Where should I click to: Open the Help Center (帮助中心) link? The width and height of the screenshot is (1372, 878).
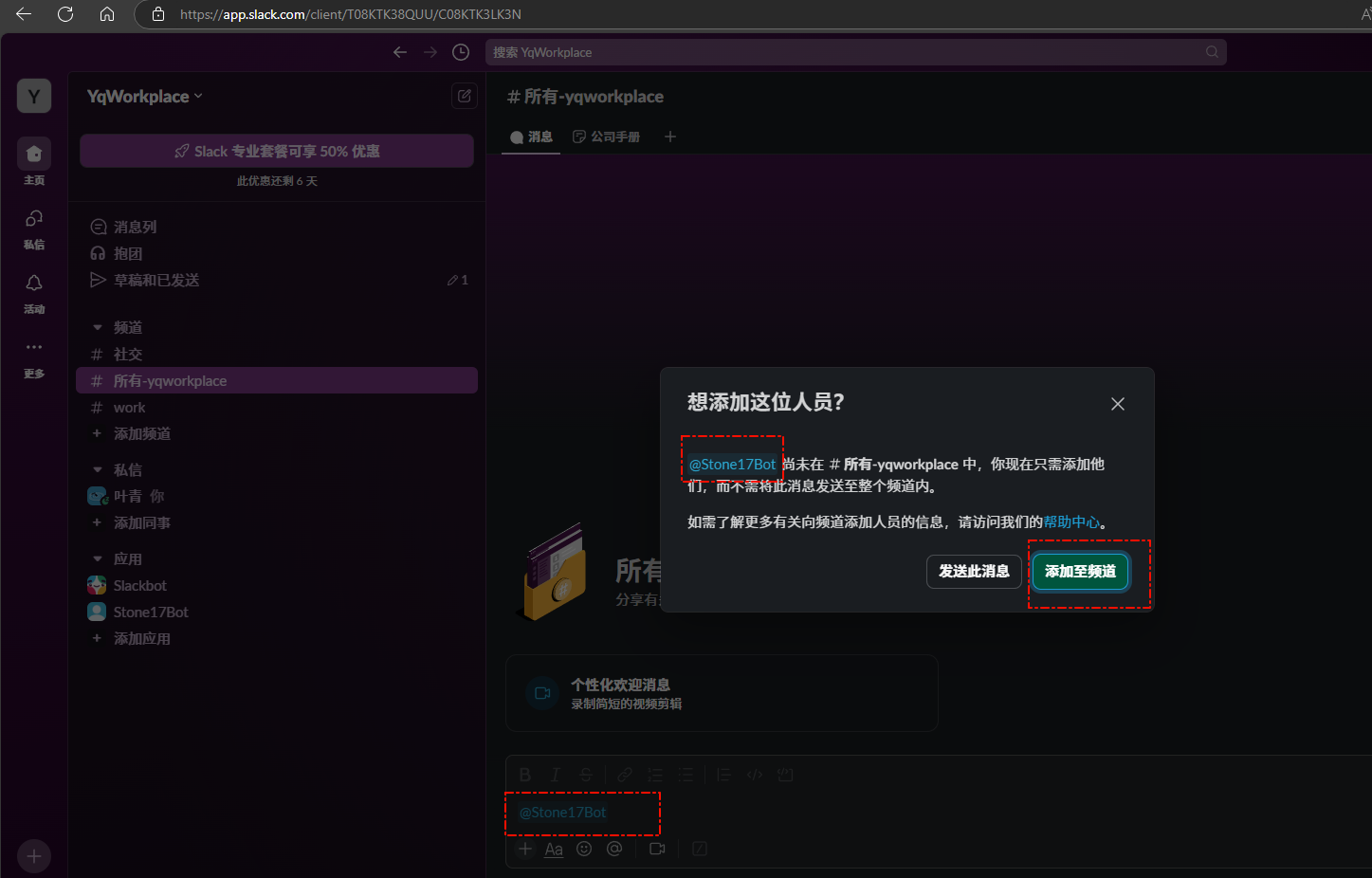(1071, 521)
